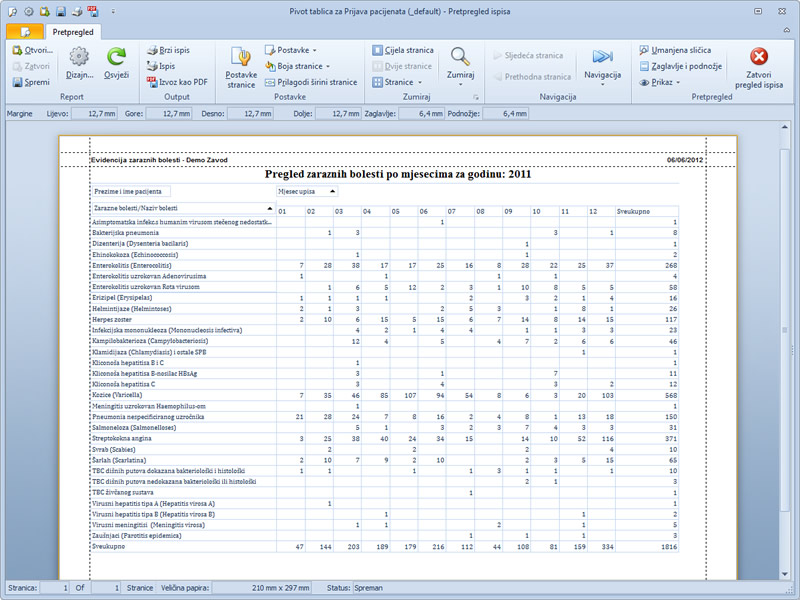The image size is (800, 600).
Task: Expand the Zumiraj dropdown arrow
Action: click(x=460, y=85)
